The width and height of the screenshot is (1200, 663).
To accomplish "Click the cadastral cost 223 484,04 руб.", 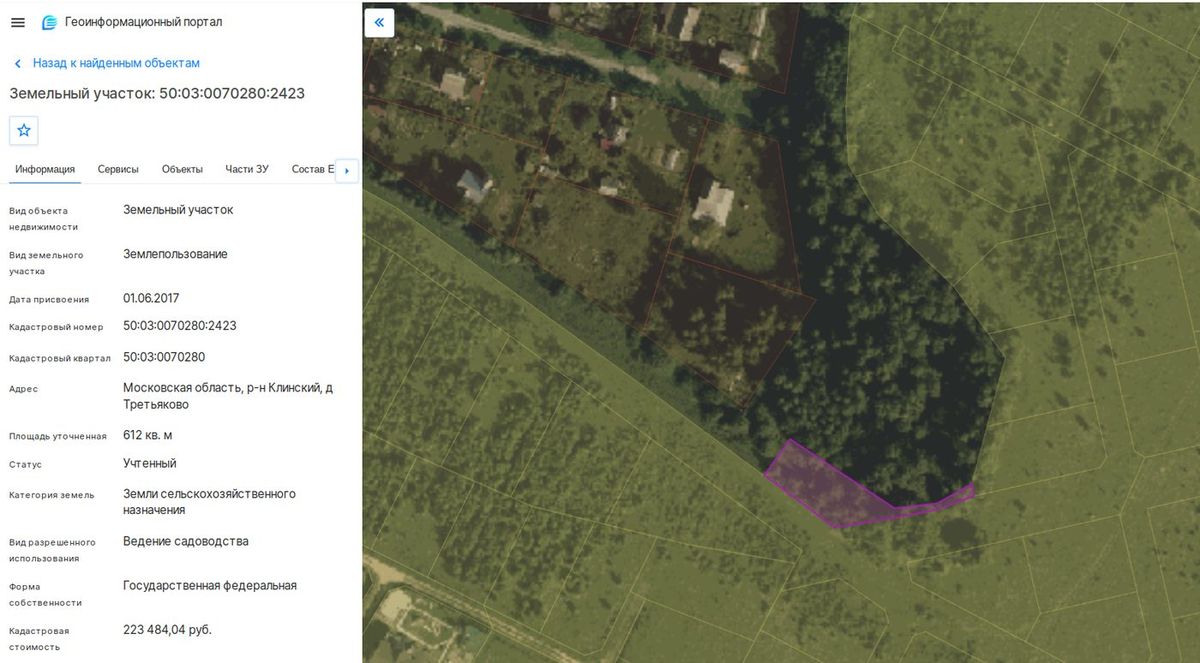I will click(167, 629).
